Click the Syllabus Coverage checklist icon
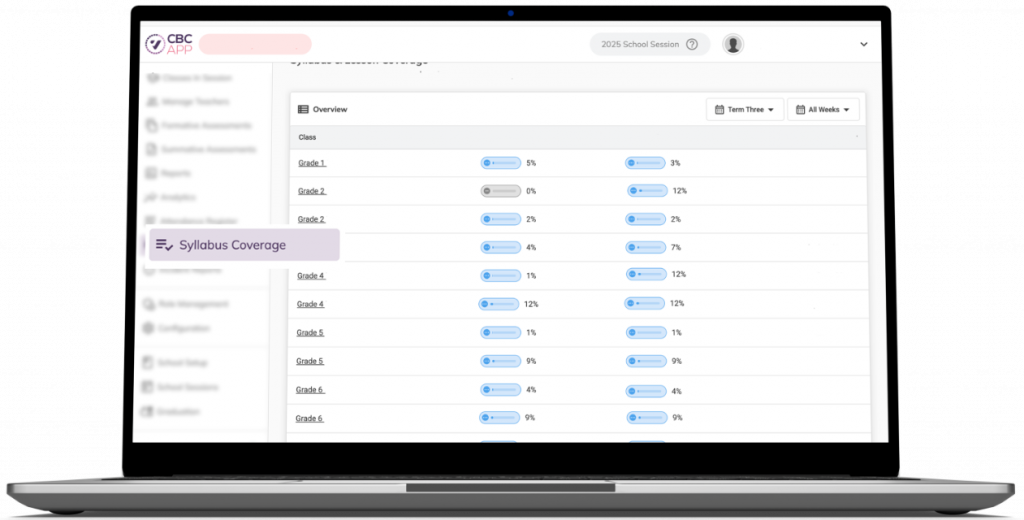This screenshot has width=1024, height=520. point(165,245)
